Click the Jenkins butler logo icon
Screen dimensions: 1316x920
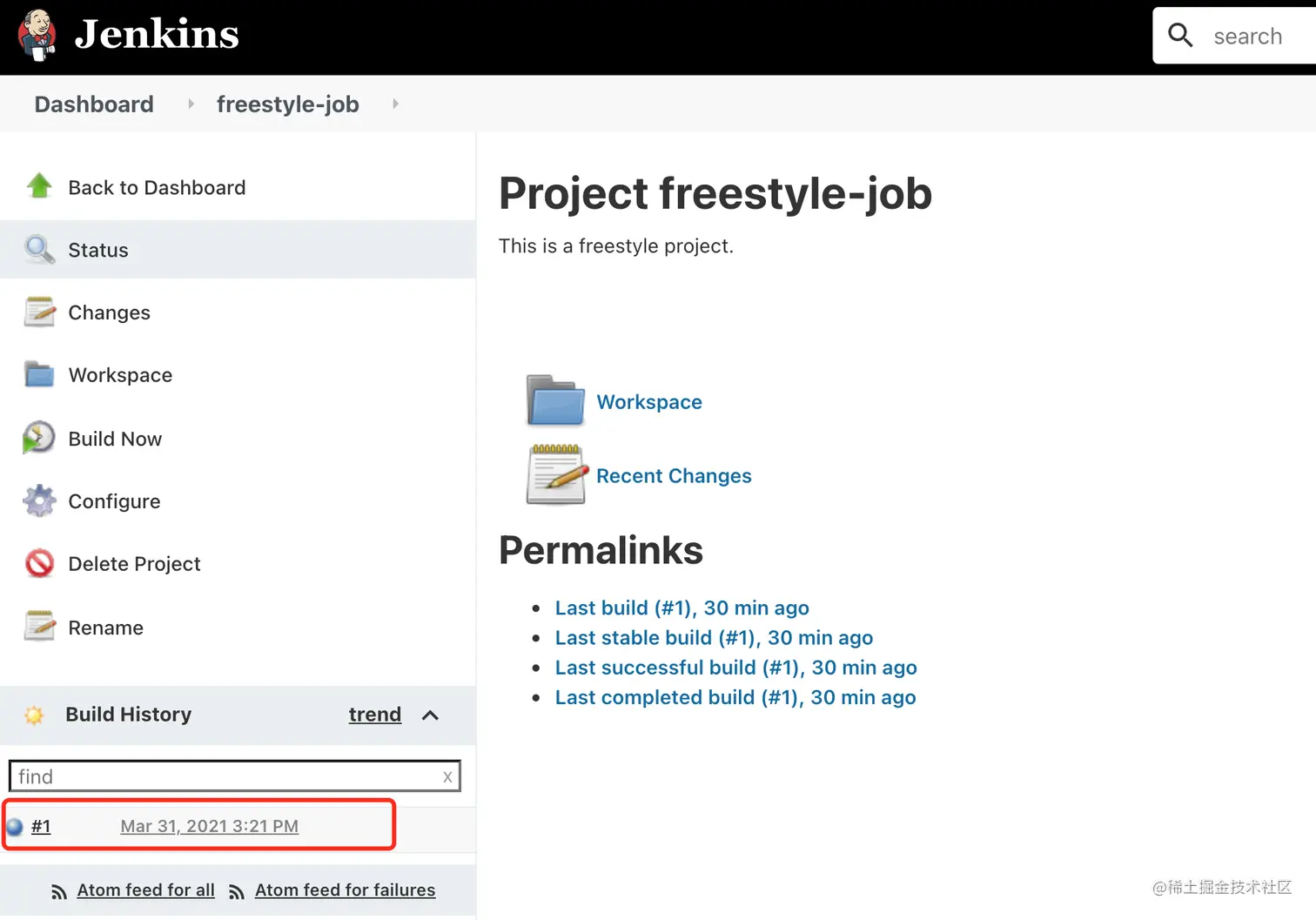click(37, 36)
